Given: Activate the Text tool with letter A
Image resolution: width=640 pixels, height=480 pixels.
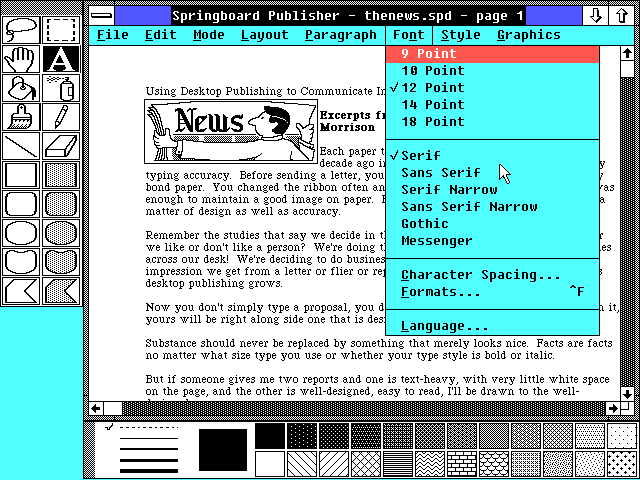Looking at the screenshot, I should [x=61, y=59].
